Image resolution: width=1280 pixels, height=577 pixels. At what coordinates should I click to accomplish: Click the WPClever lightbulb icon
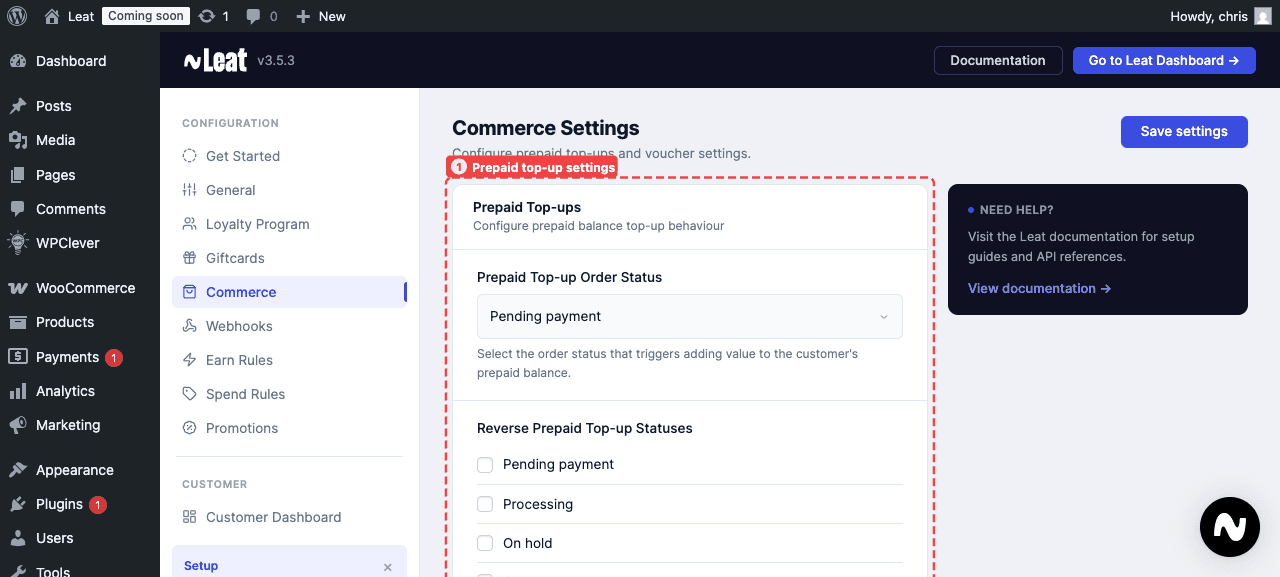18,243
